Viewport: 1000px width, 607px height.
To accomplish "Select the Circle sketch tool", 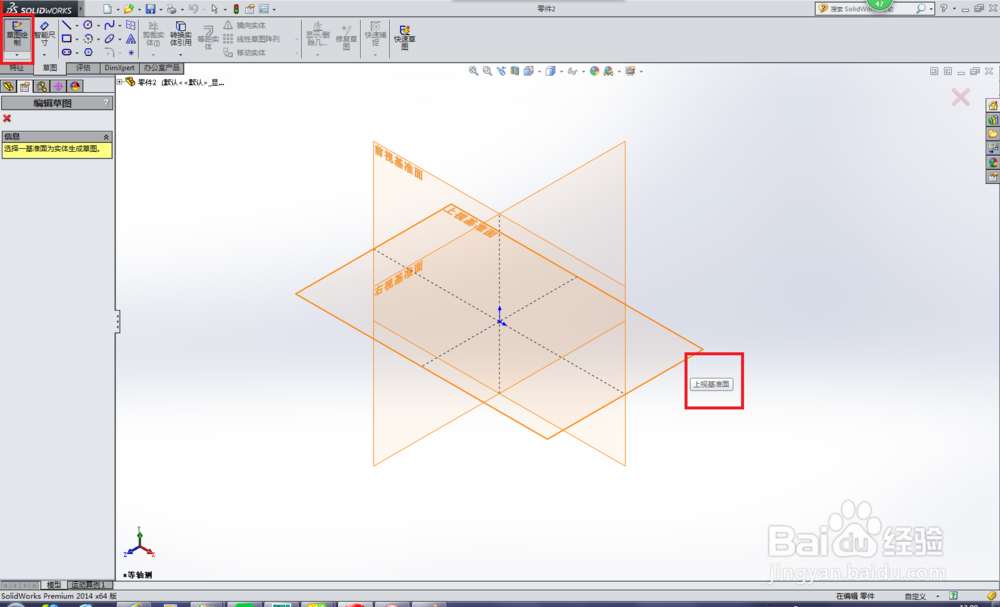I will click(x=88, y=25).
